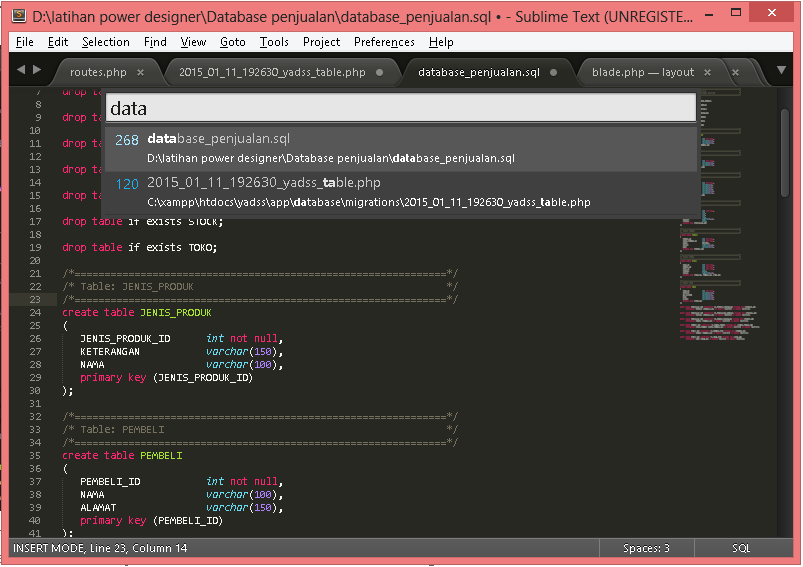
Task: Switch to the blade.php — layout tab
Action: tap(643, 72)
